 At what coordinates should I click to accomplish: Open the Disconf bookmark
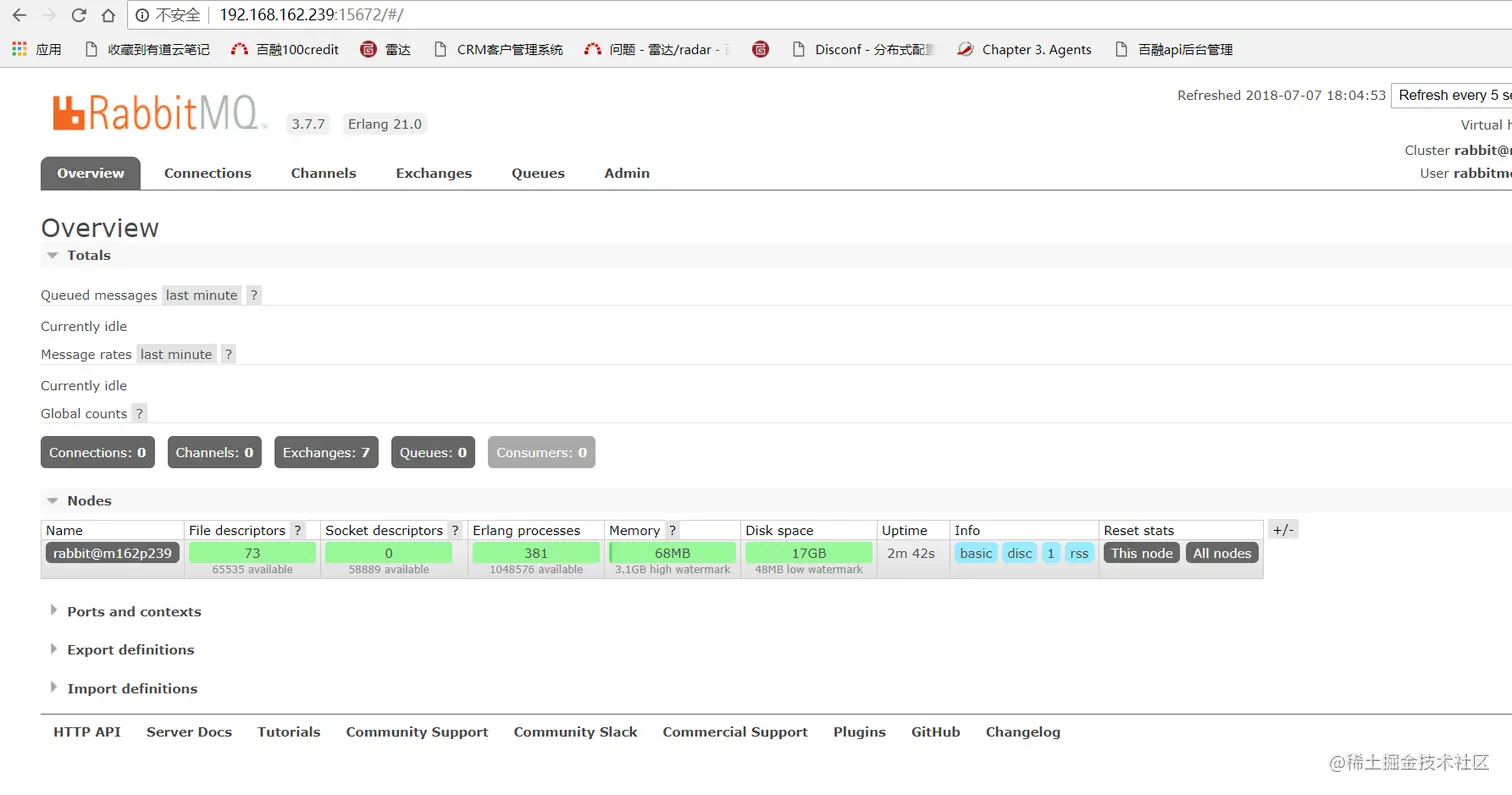(x=863, y=49)
